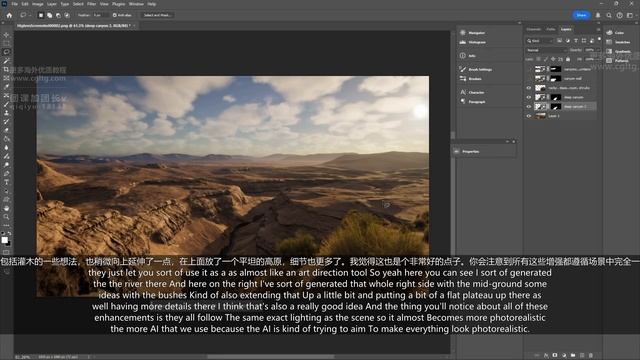Choose Intersect with selection mode icon
Viewport: 640px width, 360px height.
pos(67,15)
